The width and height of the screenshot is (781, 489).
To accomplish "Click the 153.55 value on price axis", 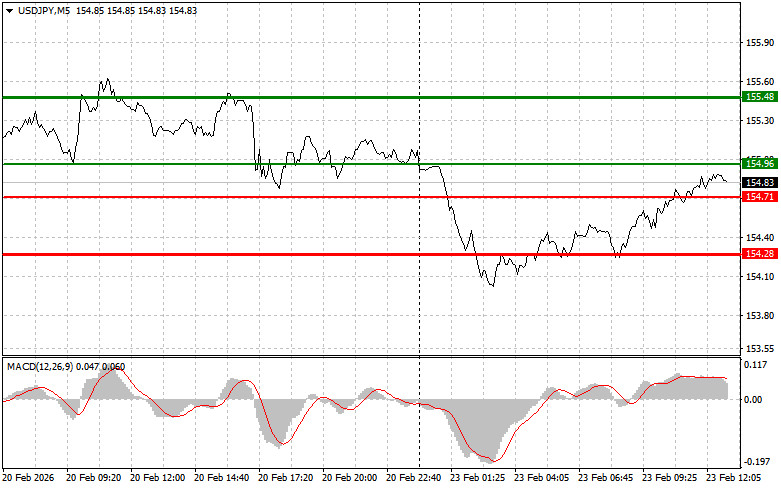I will [x=760, y=349].
